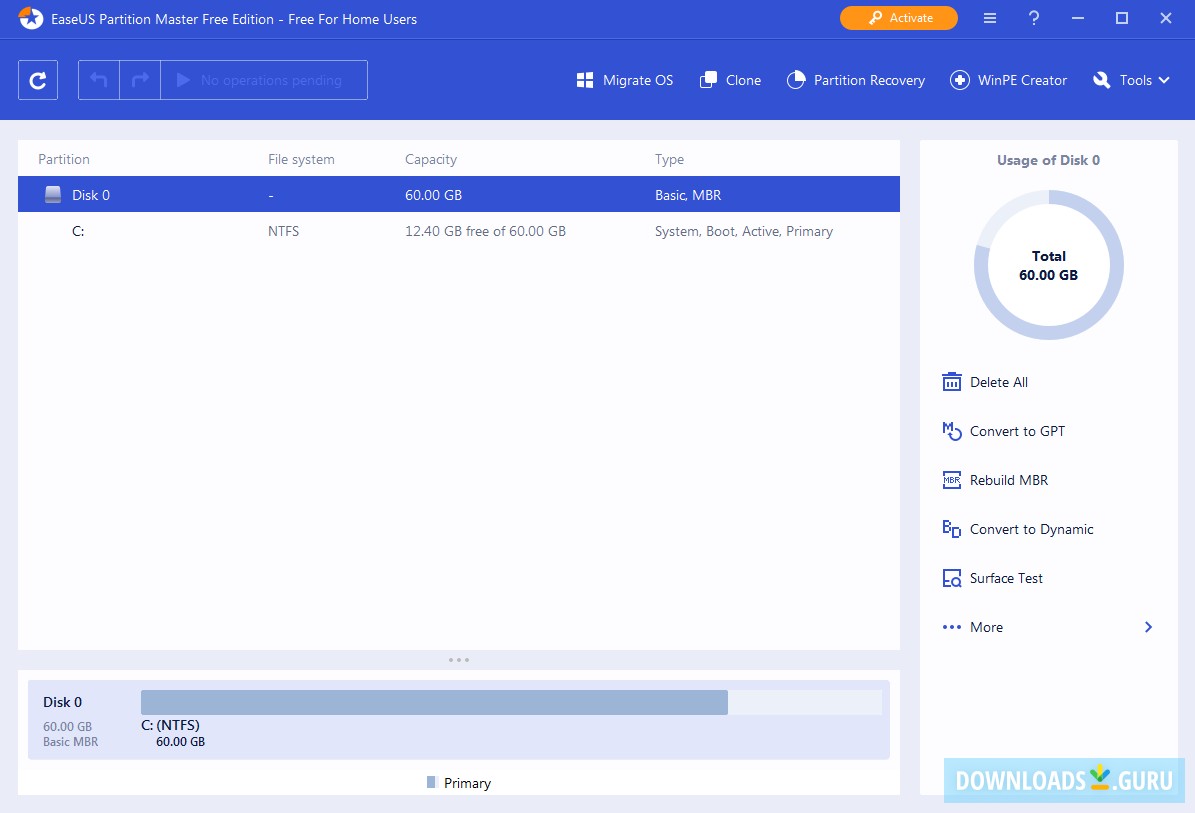Open the hamburger menu
Image resolution: width=1195 pixels, height=813 pixels.
[989, 18]
